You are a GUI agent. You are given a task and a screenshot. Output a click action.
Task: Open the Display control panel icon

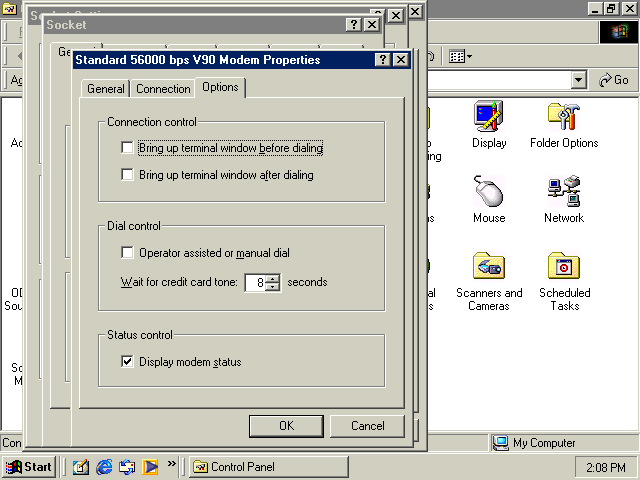(489, 124)
